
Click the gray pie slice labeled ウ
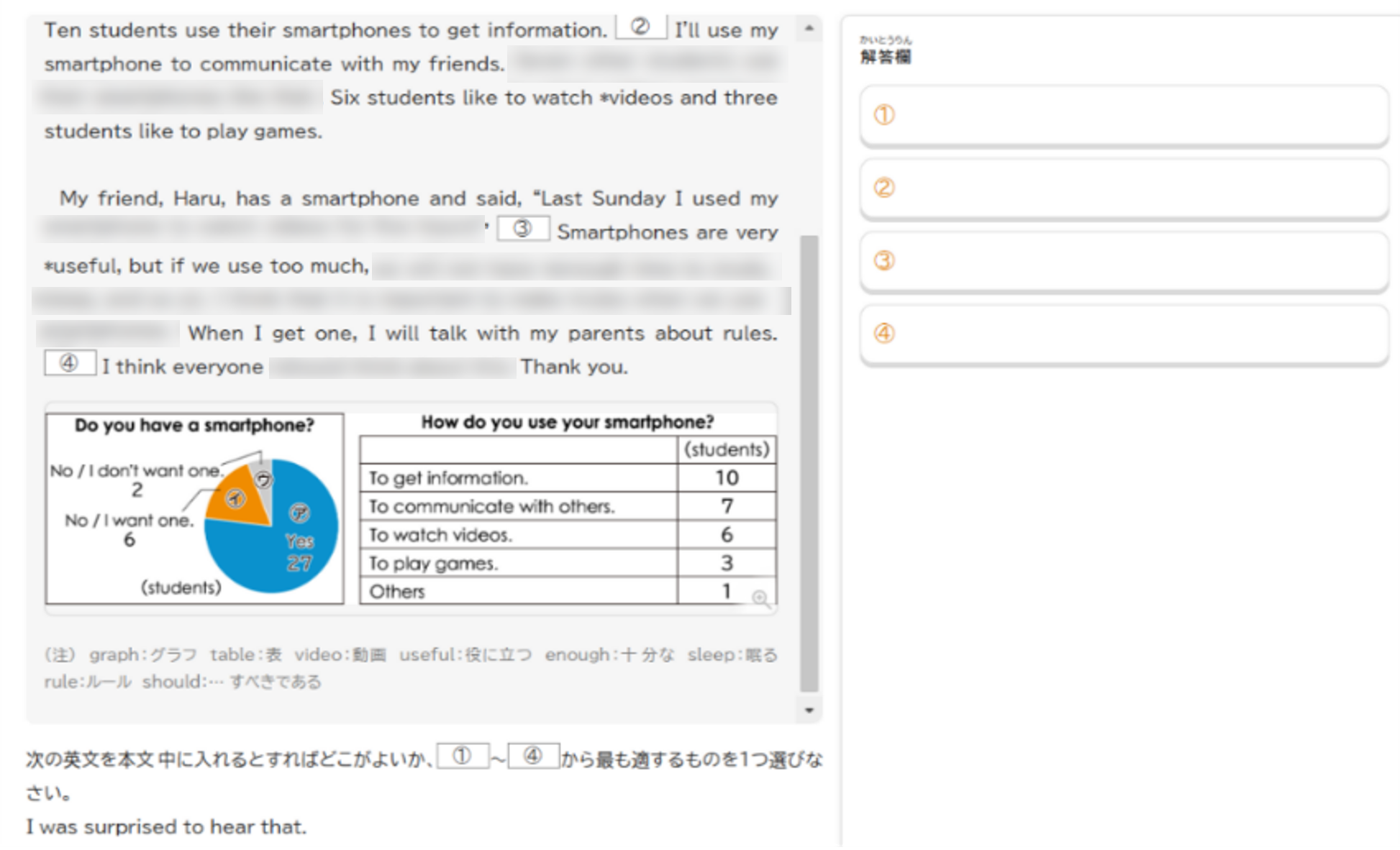tap(264, 480)
